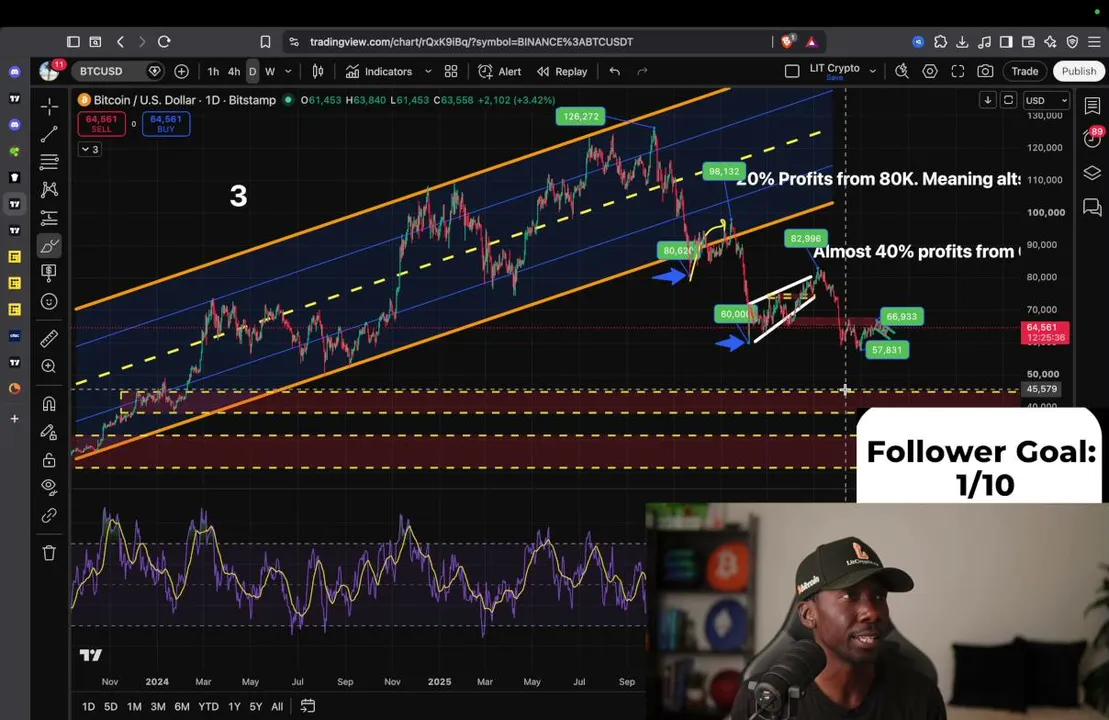Open the browser extensions puzzle icon
This screenshot has width=1109, height=720.
(x=940, y=42)
